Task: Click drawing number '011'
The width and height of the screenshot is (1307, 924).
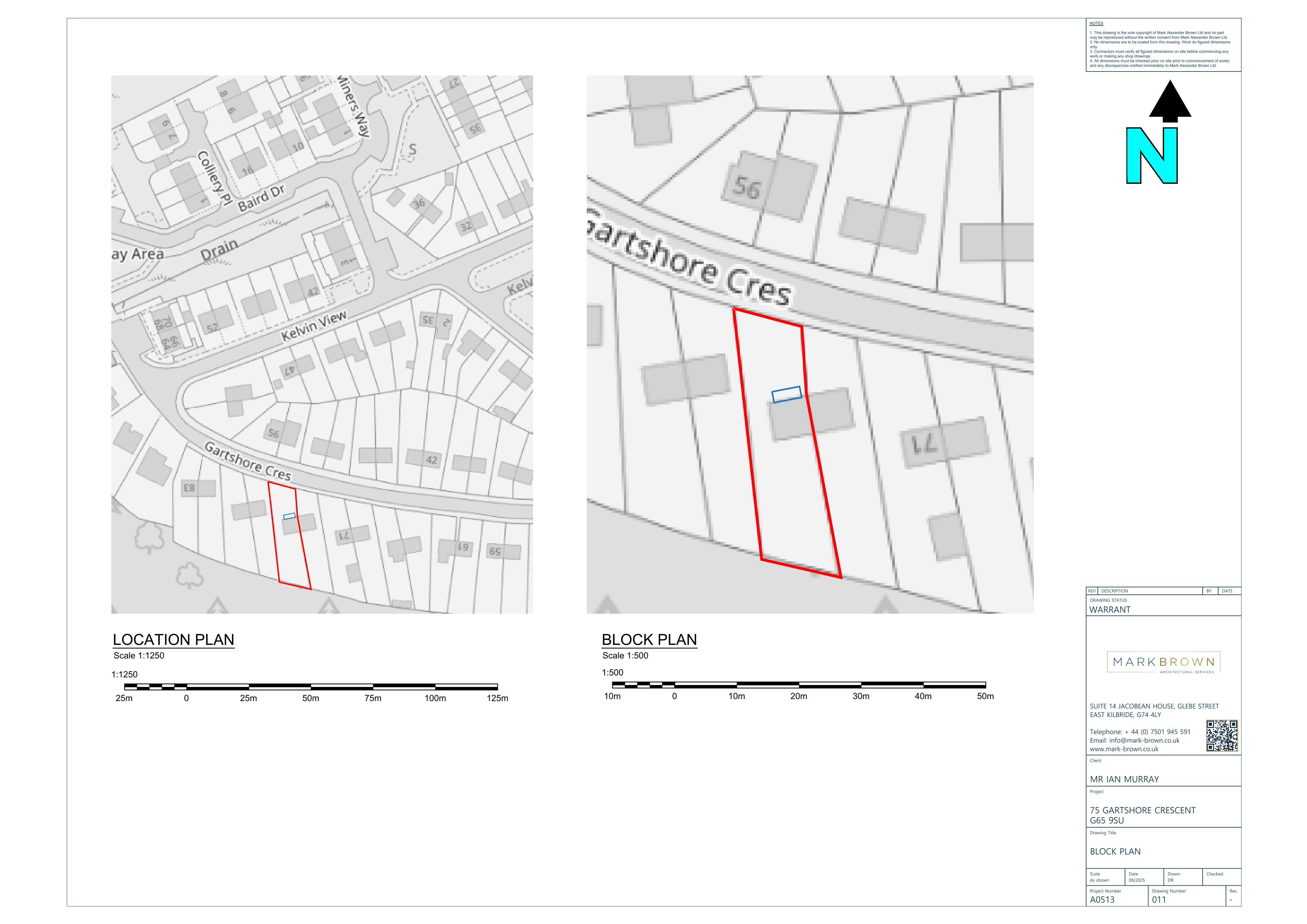Action: click(1159, 900)
